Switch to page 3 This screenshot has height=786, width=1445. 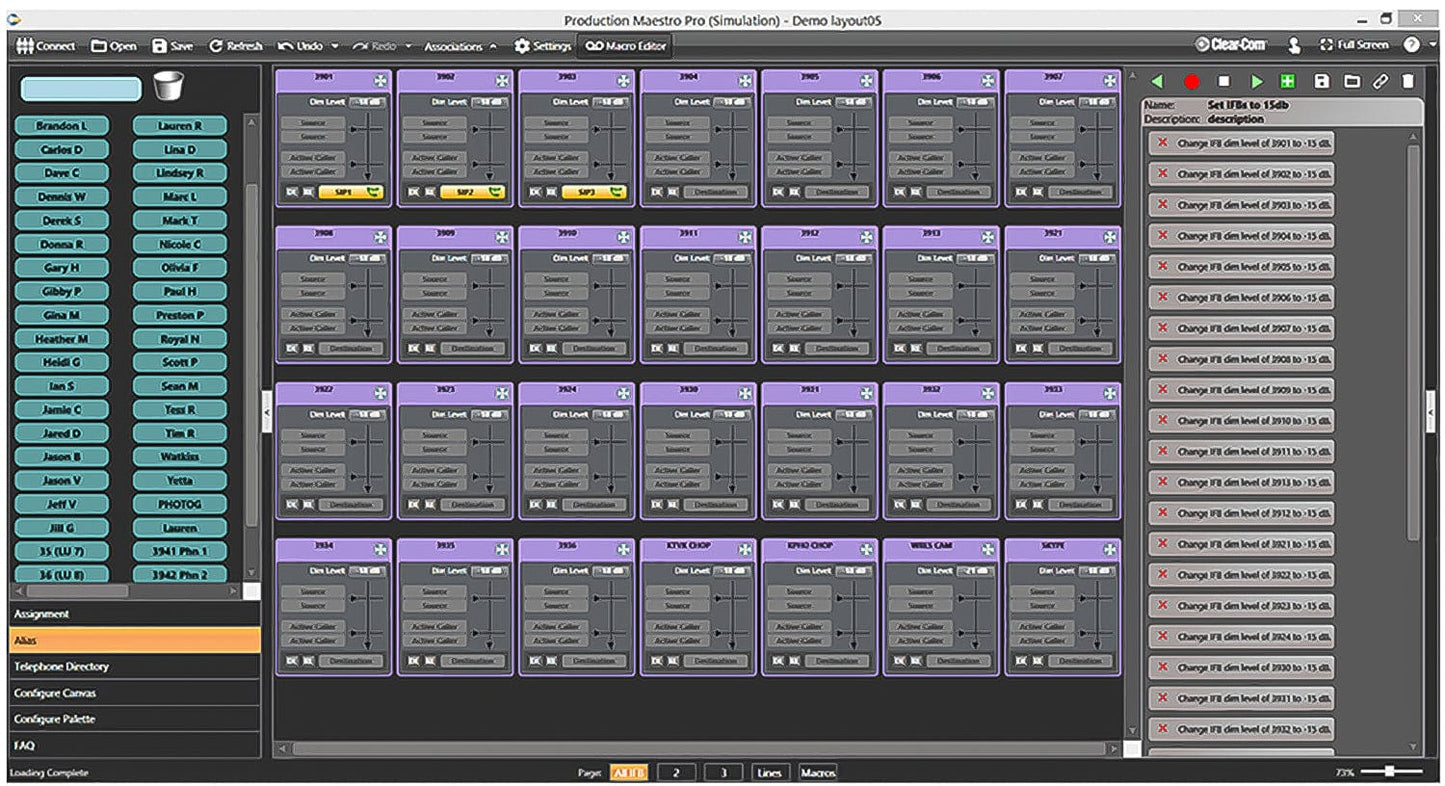(x=723, y=773)
